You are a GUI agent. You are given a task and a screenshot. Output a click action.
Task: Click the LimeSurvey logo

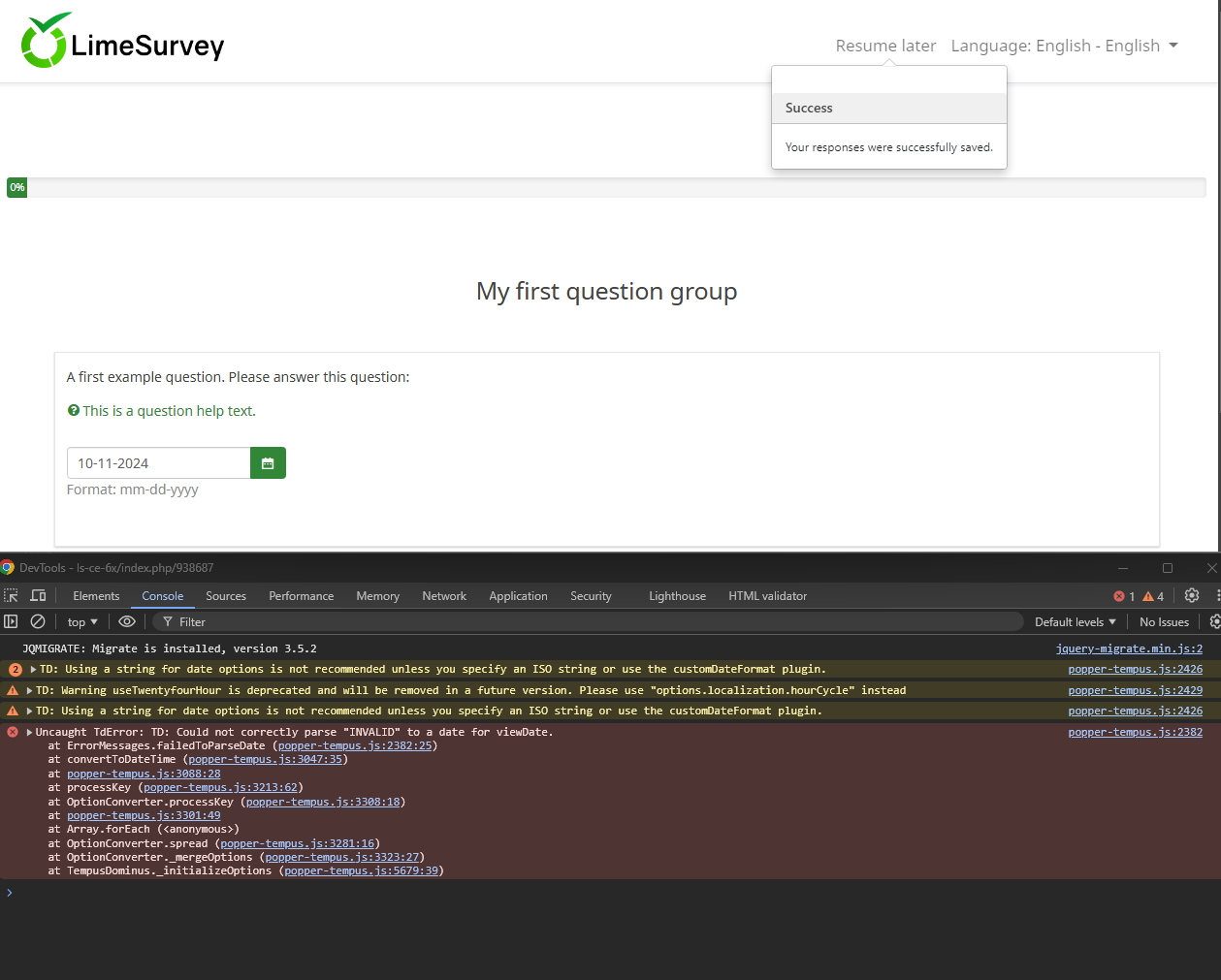click(x=122, y=43)
